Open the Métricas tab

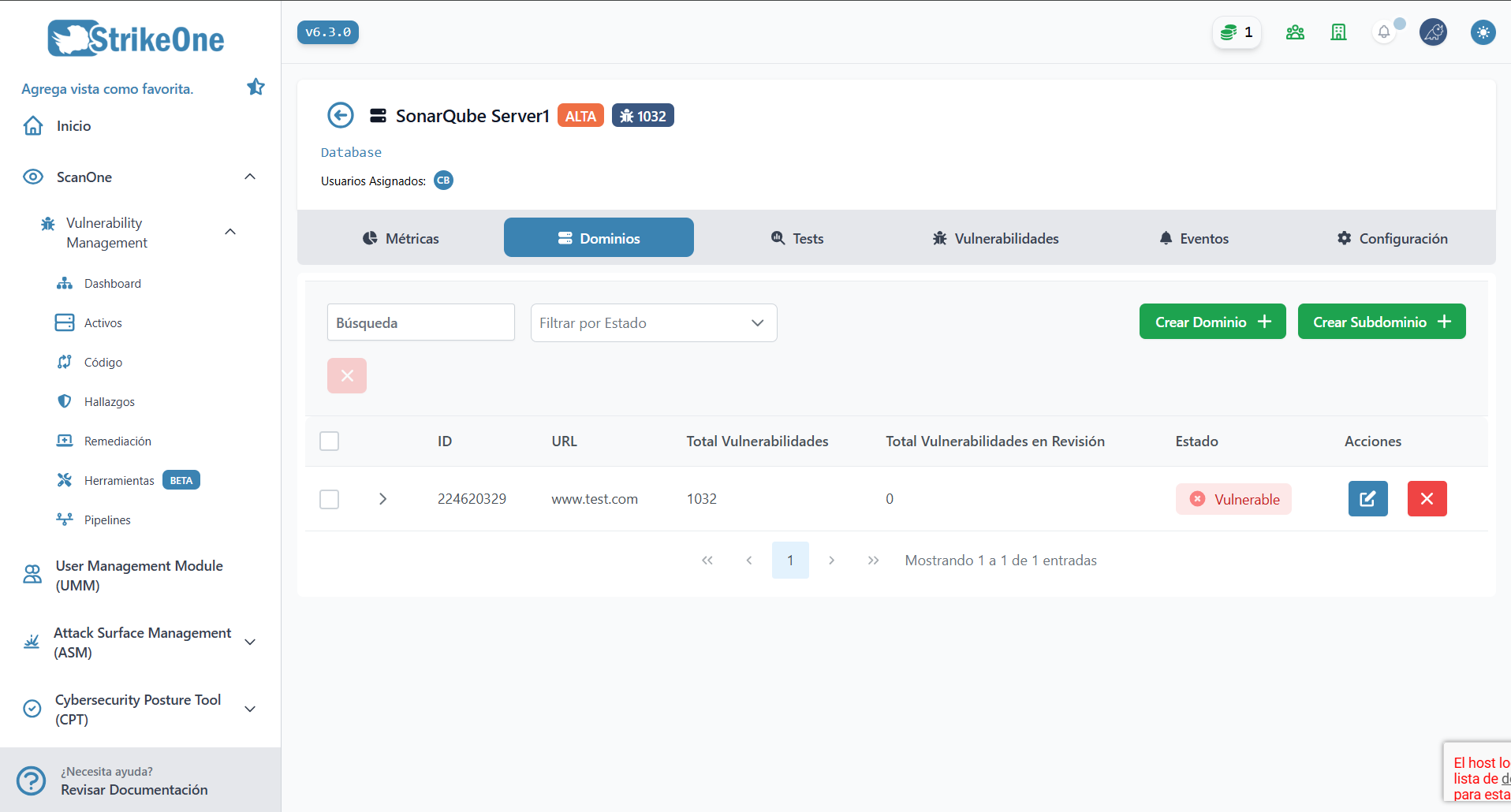[401, 237]
